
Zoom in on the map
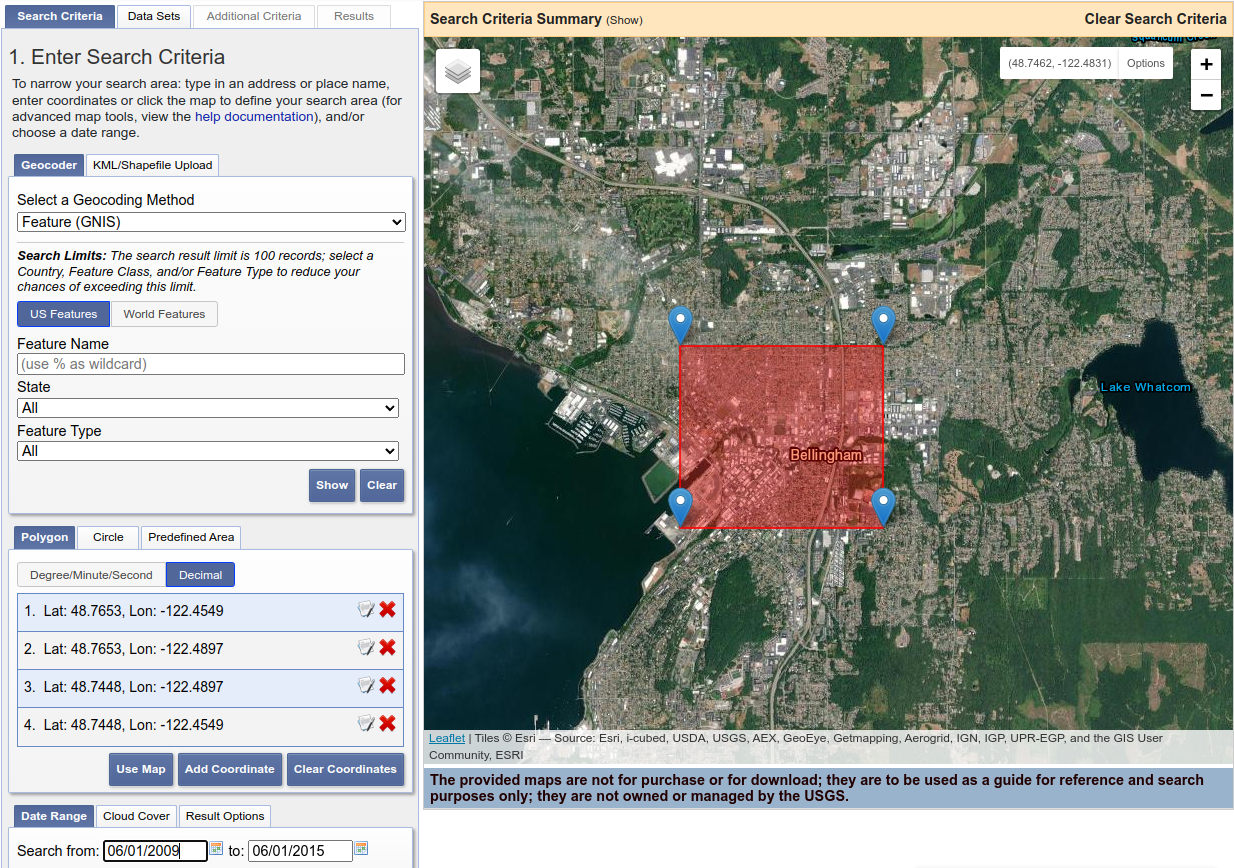[1206, 64]
